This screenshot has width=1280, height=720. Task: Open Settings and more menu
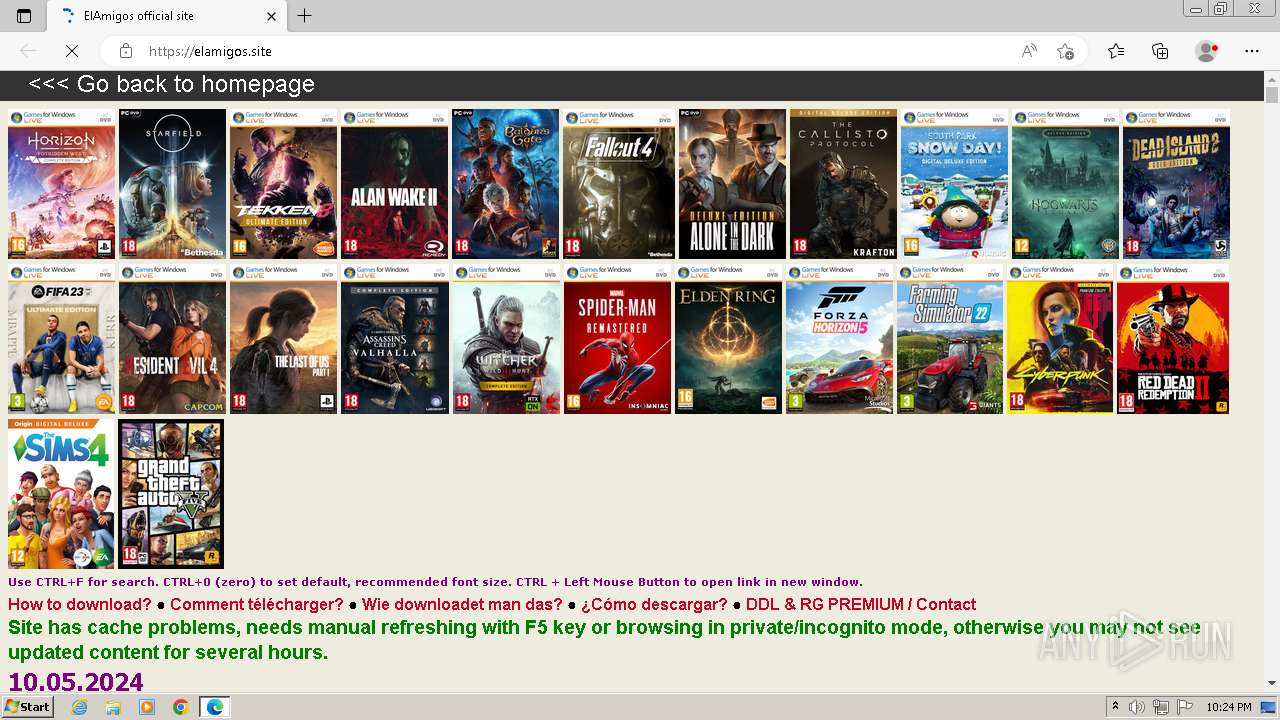[x=1252, y=51]
